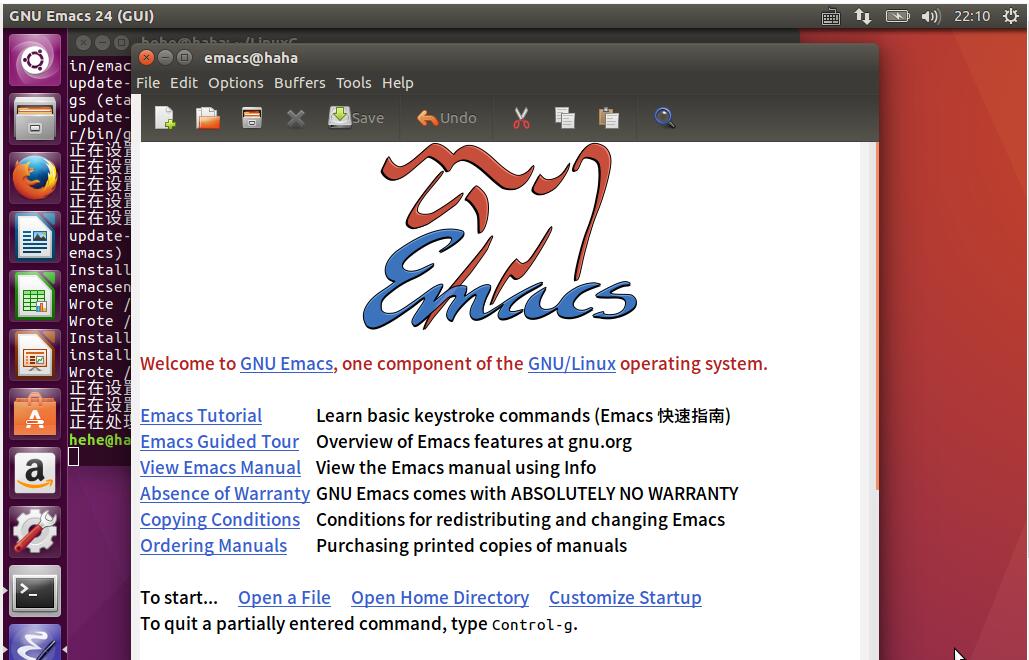Click the emacs@haha window title bar
Viewport: 1029px width, 660px height.
click(504, 58)
